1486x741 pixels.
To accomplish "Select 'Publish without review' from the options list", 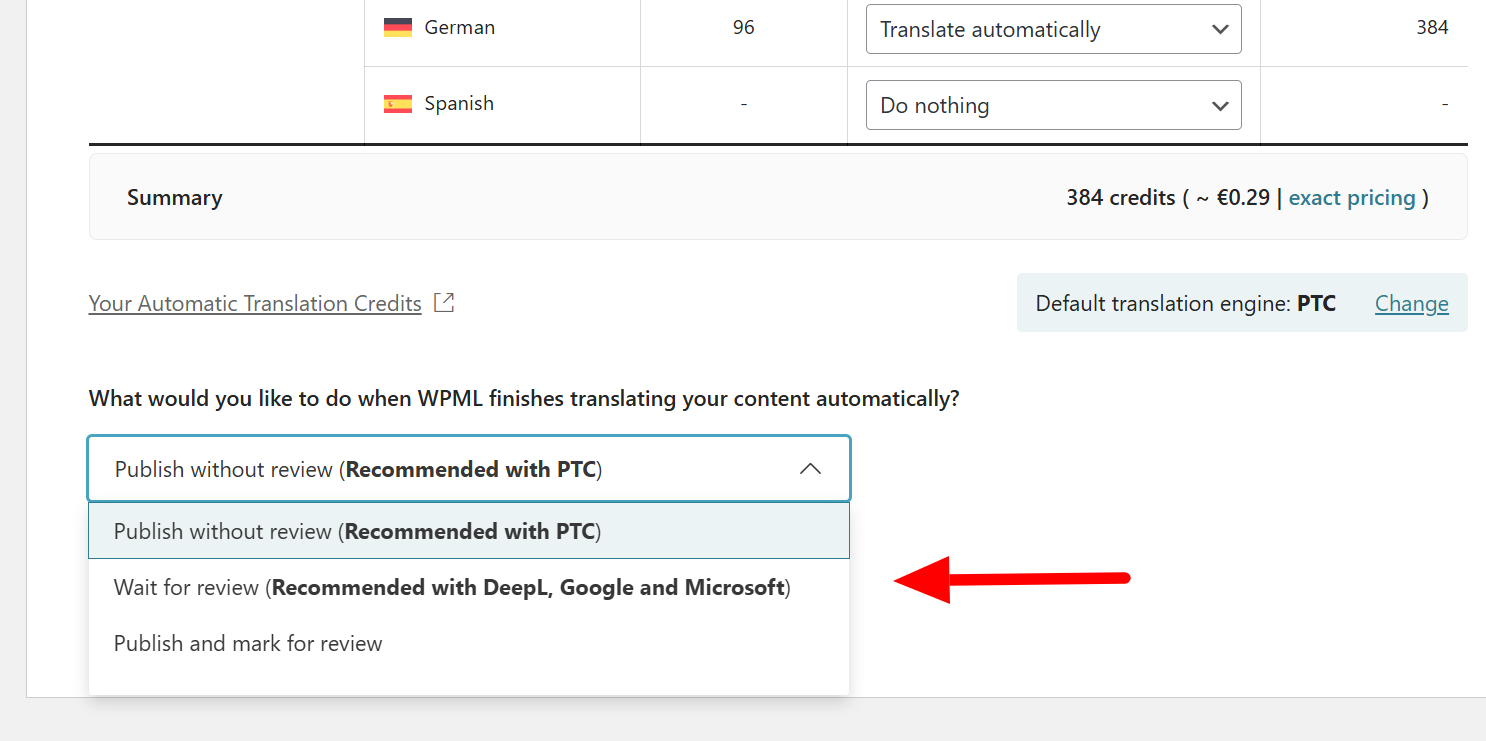I will click(357, 531).
